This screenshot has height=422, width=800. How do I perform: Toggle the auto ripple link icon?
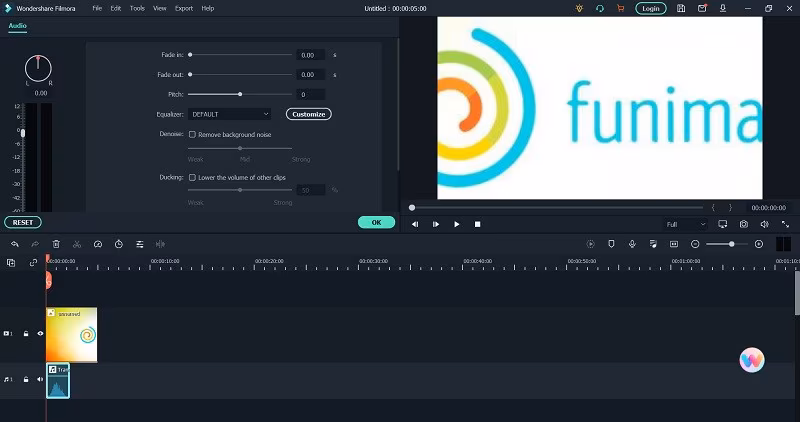(33, 263)
